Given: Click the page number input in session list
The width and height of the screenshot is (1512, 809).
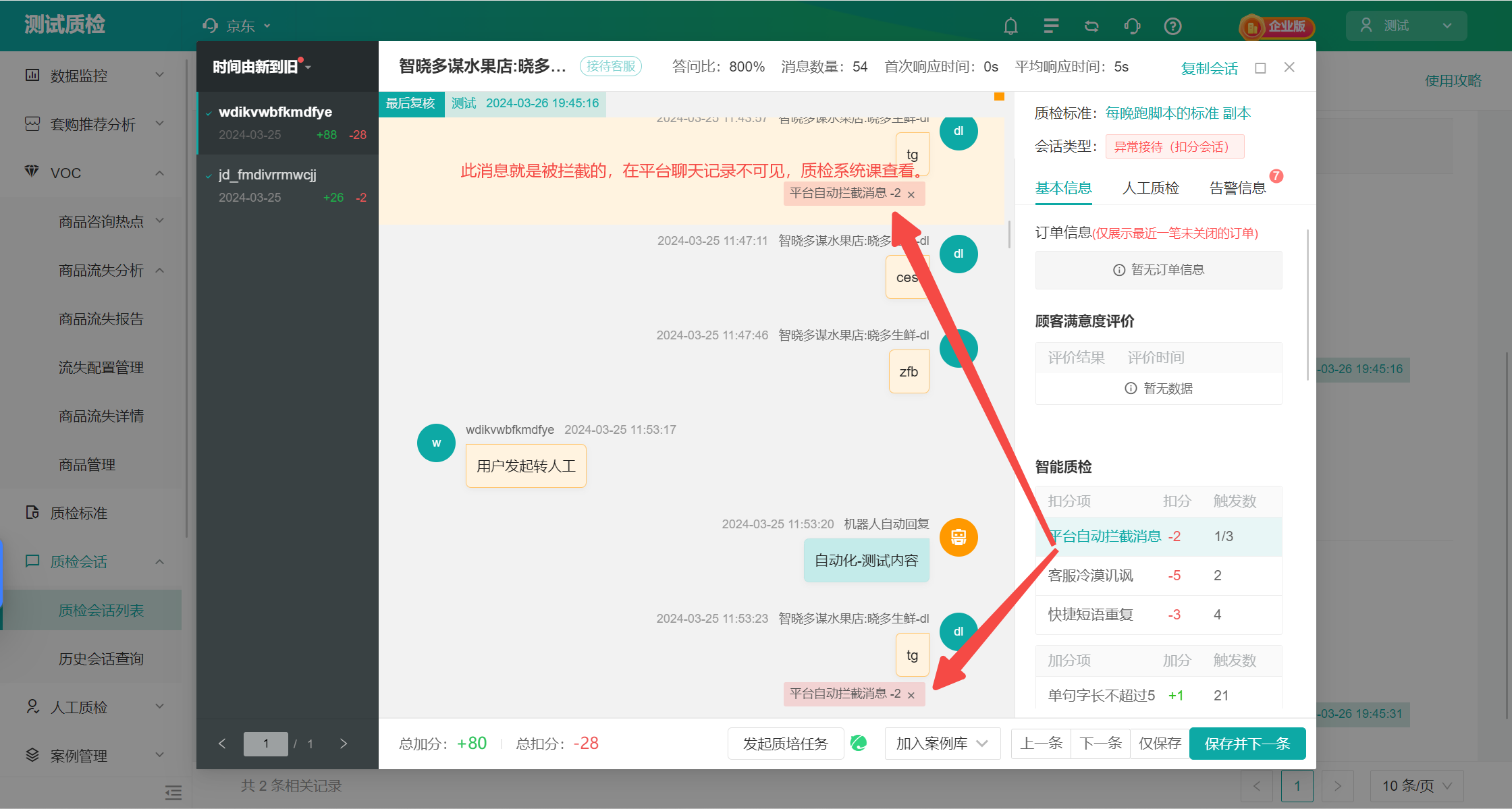Looking at the screenshot, I should (x=266, y=744).
